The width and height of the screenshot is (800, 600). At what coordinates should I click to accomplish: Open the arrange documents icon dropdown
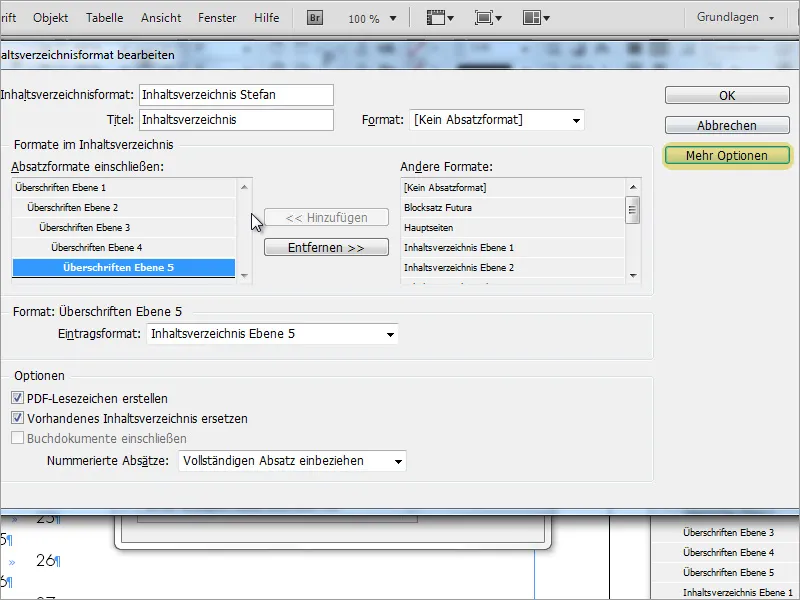pyautogui.click(x=536, y=18)
